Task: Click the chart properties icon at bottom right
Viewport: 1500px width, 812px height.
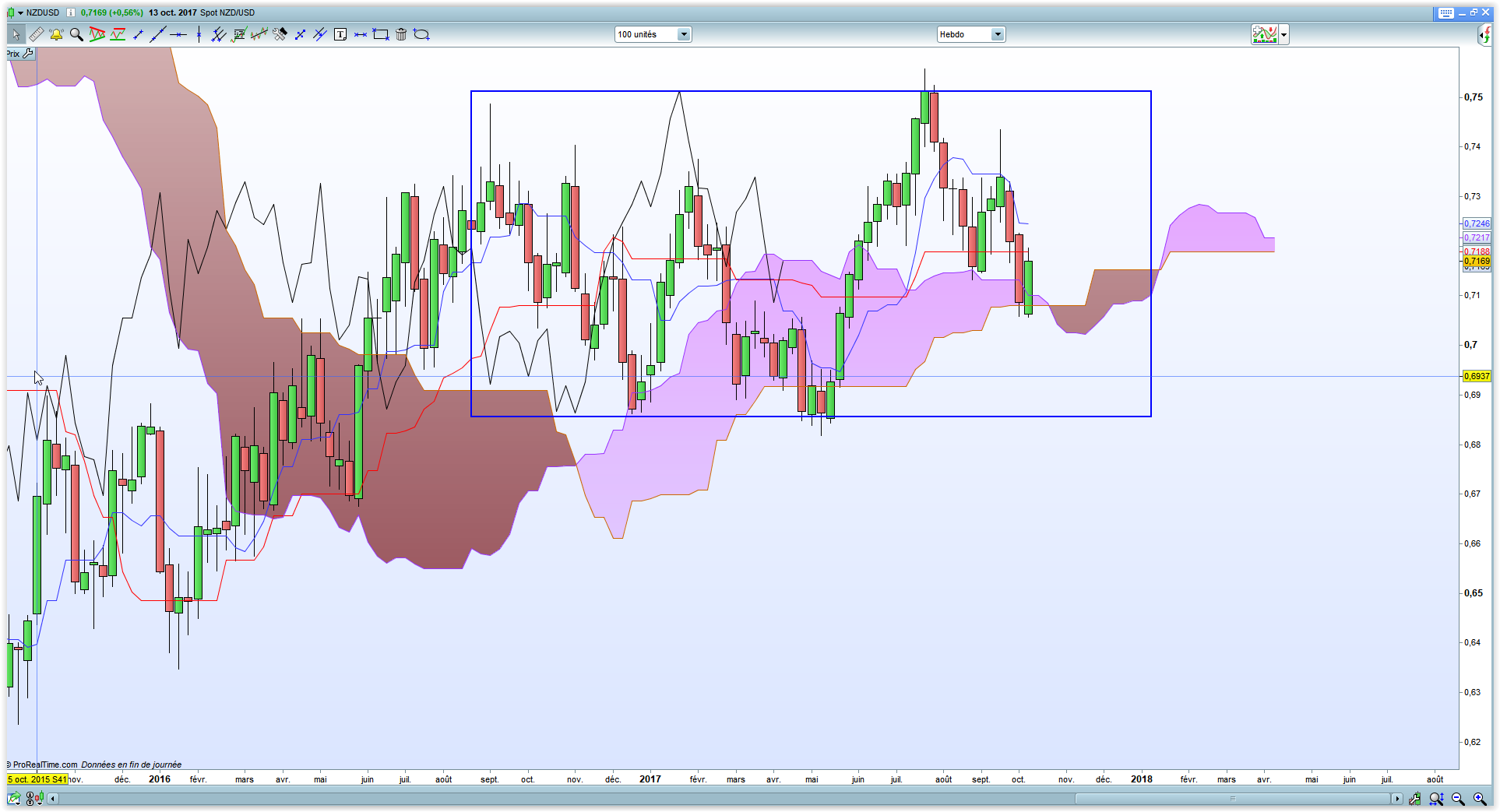Action: click(x=1415, y=799)
